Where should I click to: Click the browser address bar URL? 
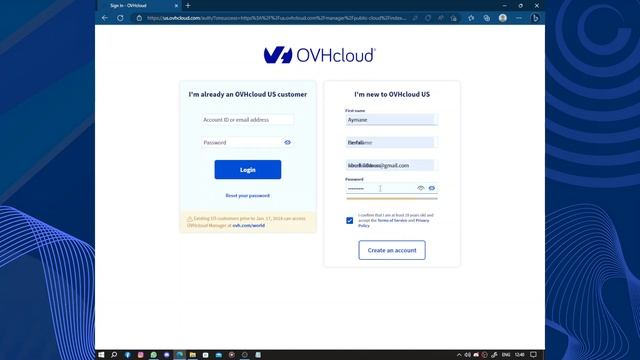(x=276, y=18)
